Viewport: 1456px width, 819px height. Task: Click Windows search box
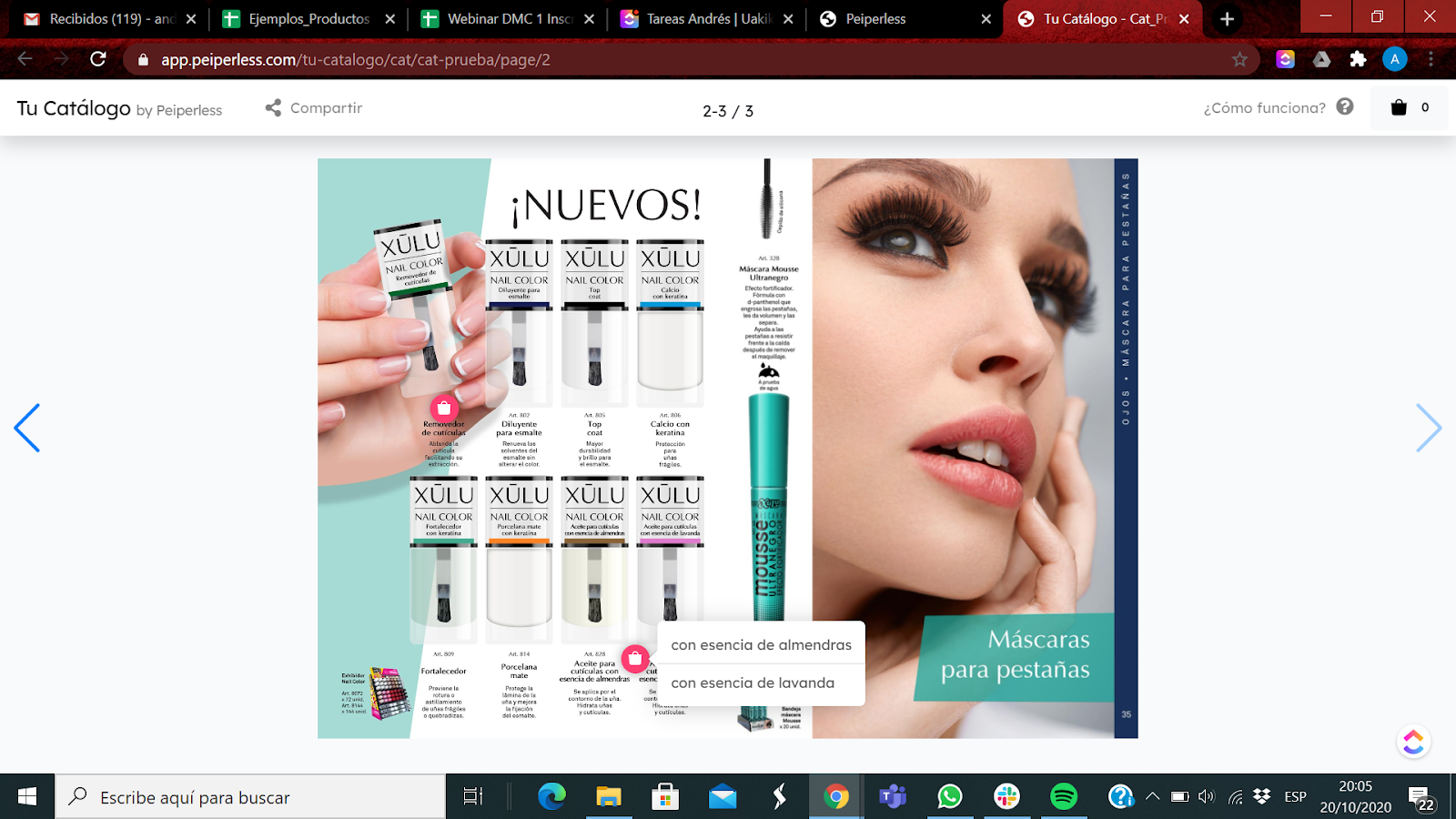coord(251,797)
